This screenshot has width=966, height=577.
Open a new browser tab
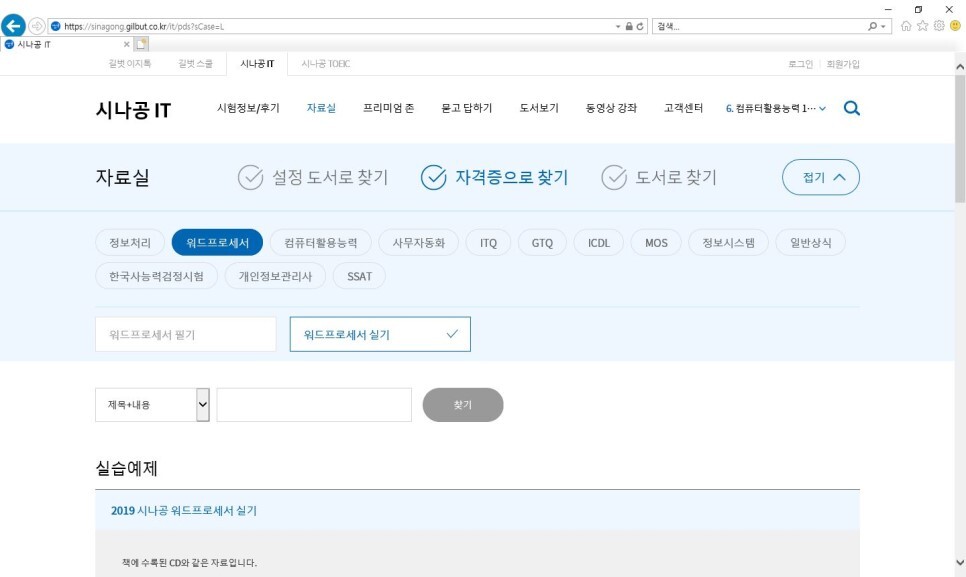(141, 44)
